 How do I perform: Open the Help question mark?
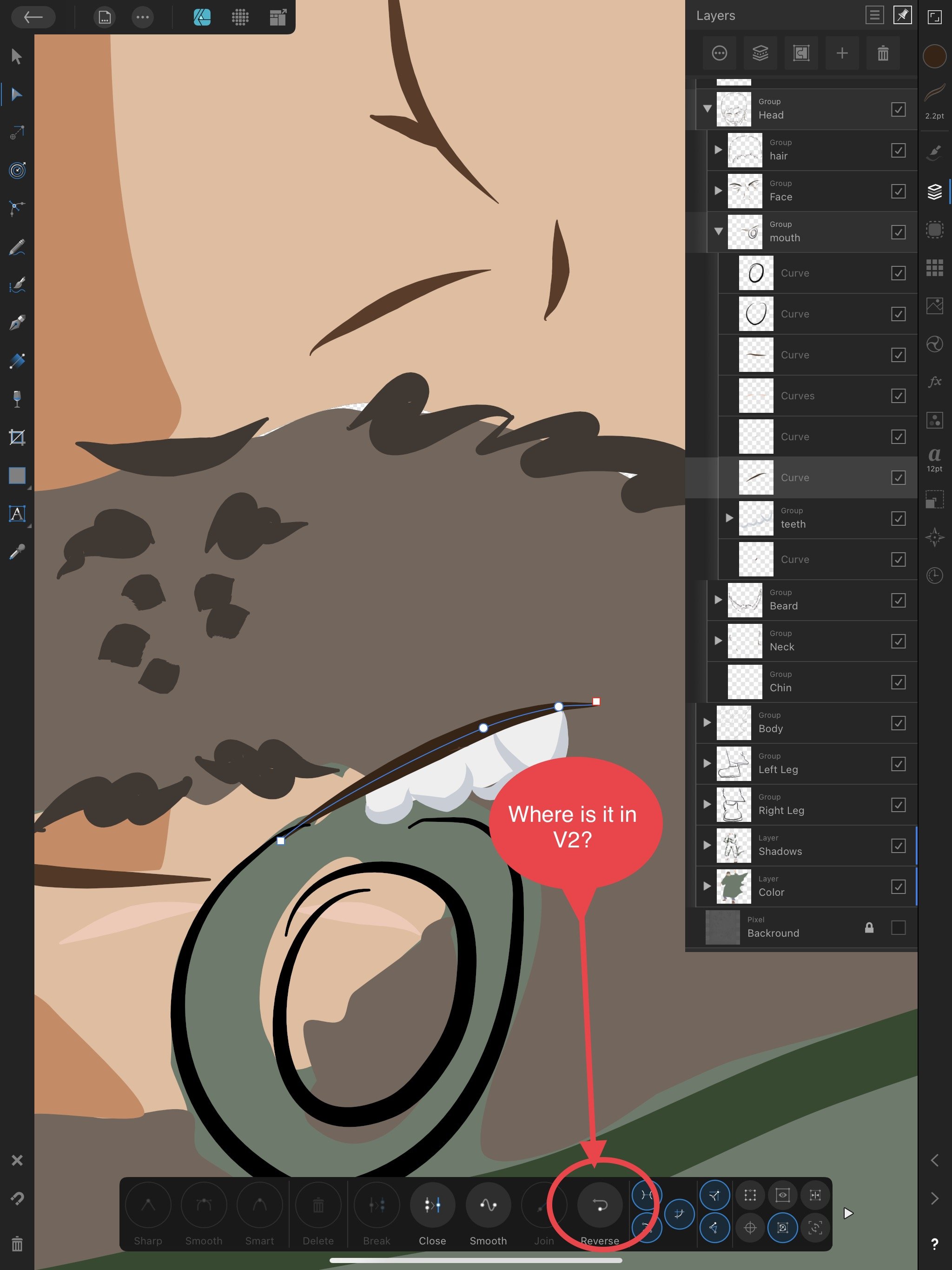click(934, 1244)
